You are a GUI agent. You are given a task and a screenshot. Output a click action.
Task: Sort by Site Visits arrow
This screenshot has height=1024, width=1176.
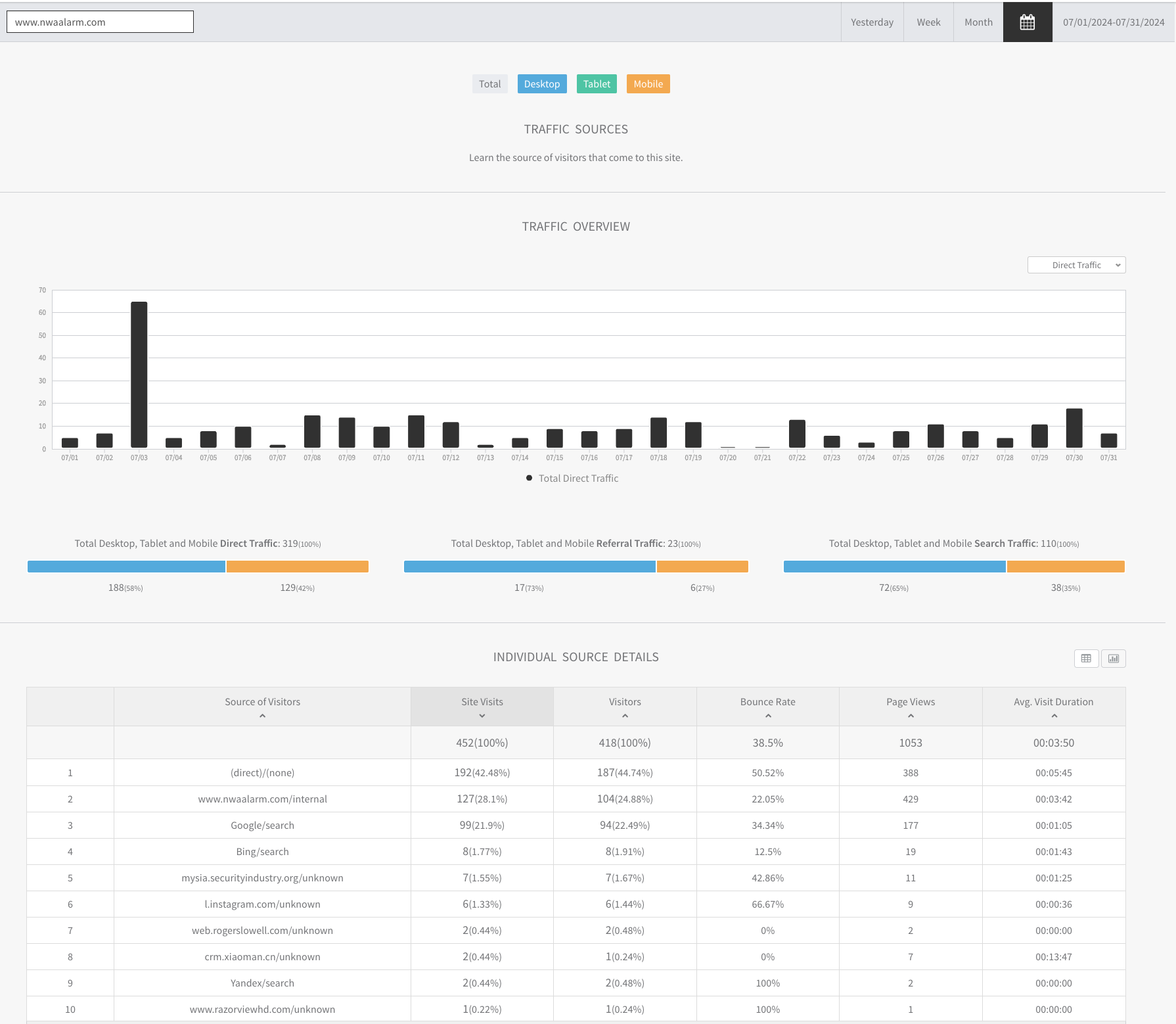[482, 716]
